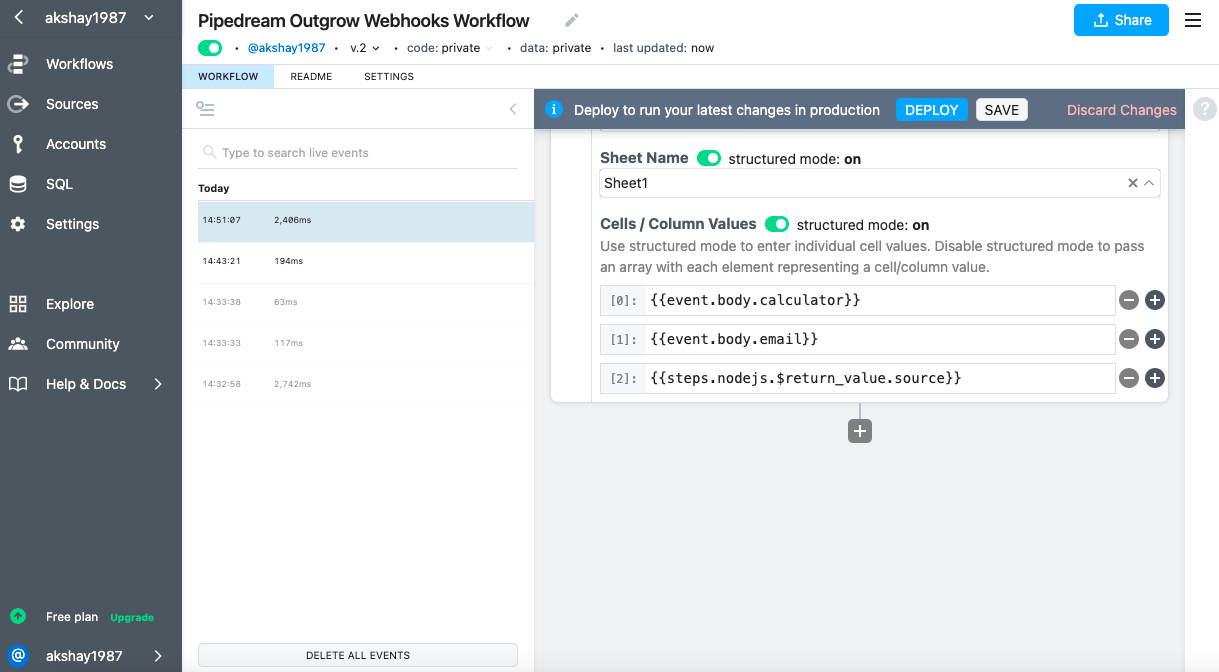This screenshot has width=1219, height=672.
Task: Open the Sources sidebar icon
Action: (x=18, y=104)
